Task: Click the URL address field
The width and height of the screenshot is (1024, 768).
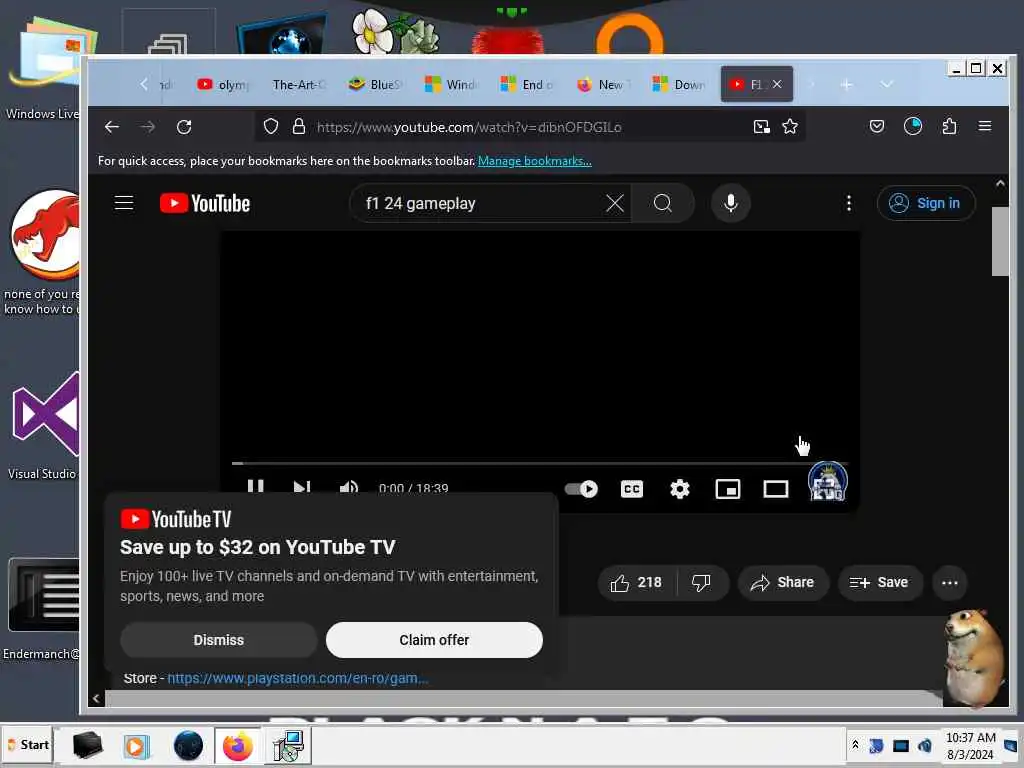Action: (529, 127)
